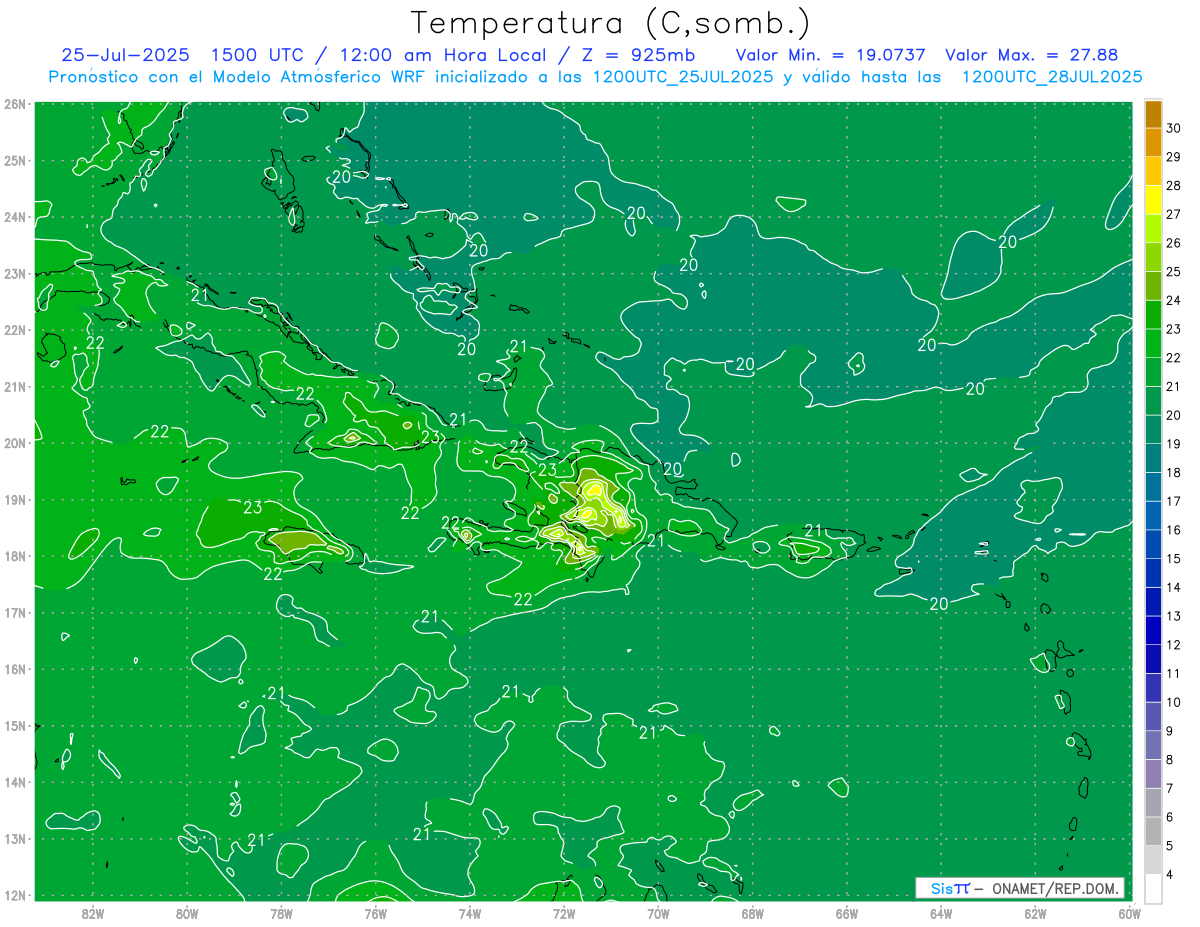Click the color scale label 28
The image size is (1200, 927).
[1173, 186]
